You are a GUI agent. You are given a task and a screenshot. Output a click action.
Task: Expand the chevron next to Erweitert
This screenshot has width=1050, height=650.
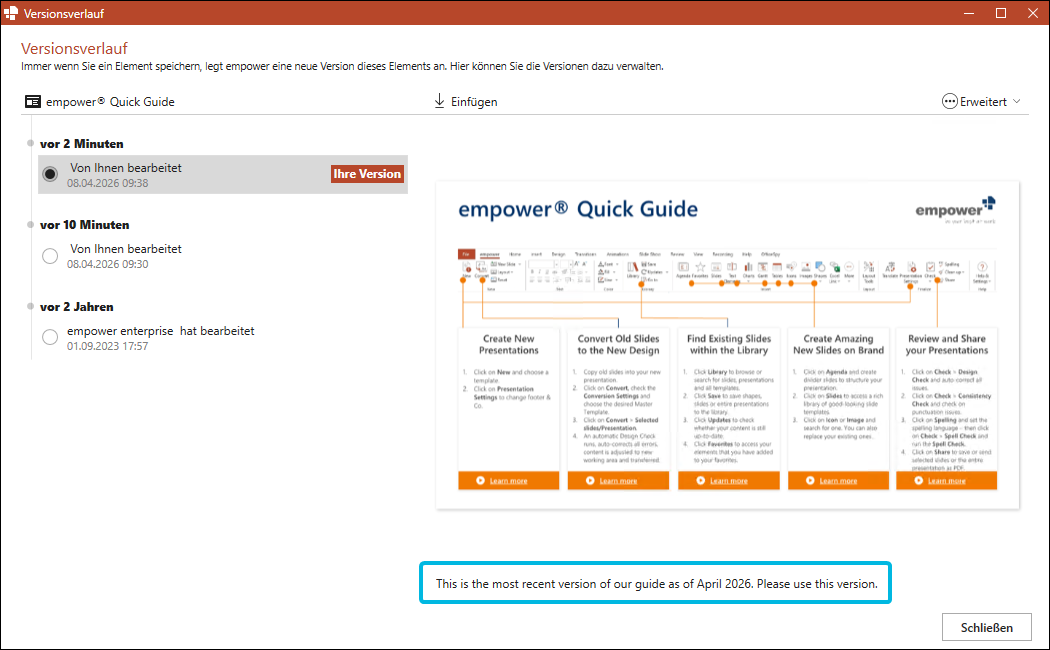pyautogui.click(x=1017, y=102)
